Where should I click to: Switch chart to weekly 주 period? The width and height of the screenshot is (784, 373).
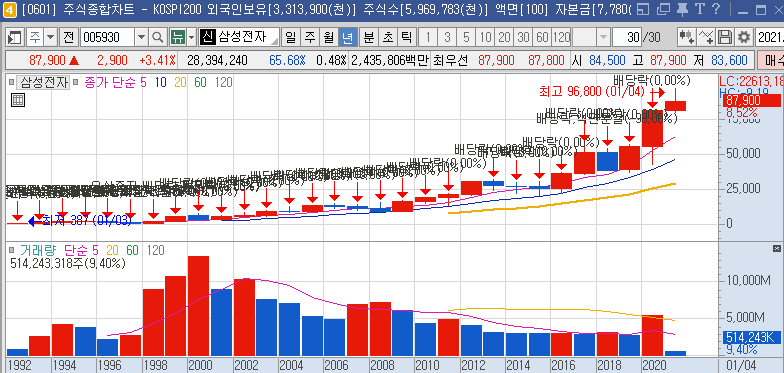coord(310,36)
